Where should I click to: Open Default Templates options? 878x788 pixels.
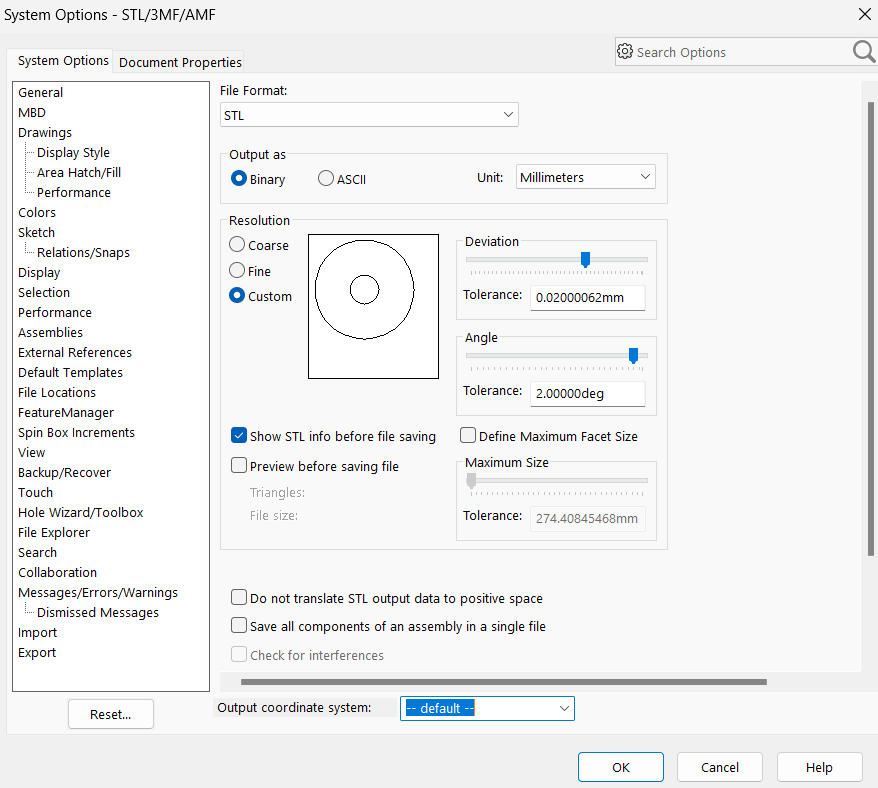[x=71, y=372]
